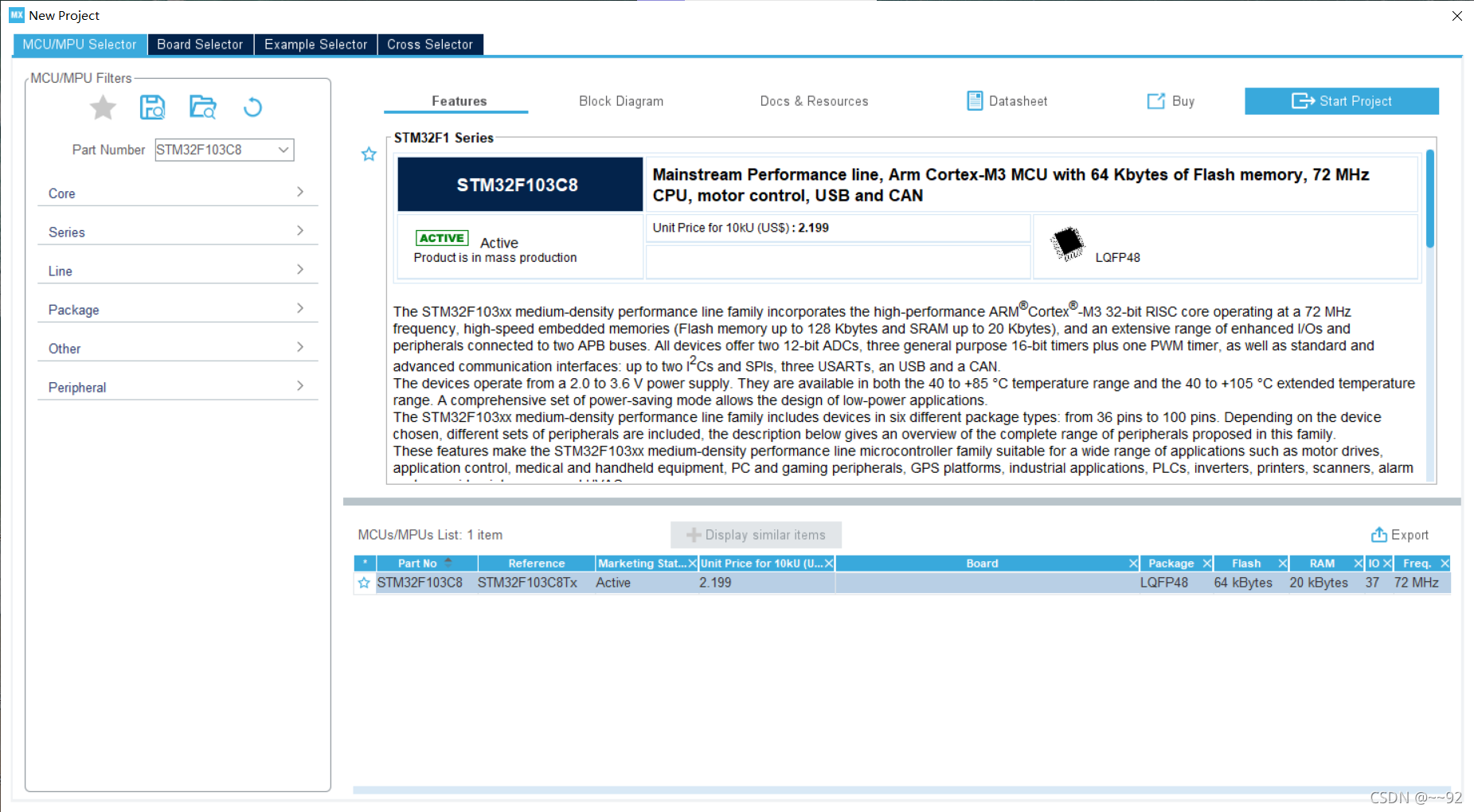1474x812 pixels.
Task: Remove the Freq. column from table
Action: coord(1445,564)
